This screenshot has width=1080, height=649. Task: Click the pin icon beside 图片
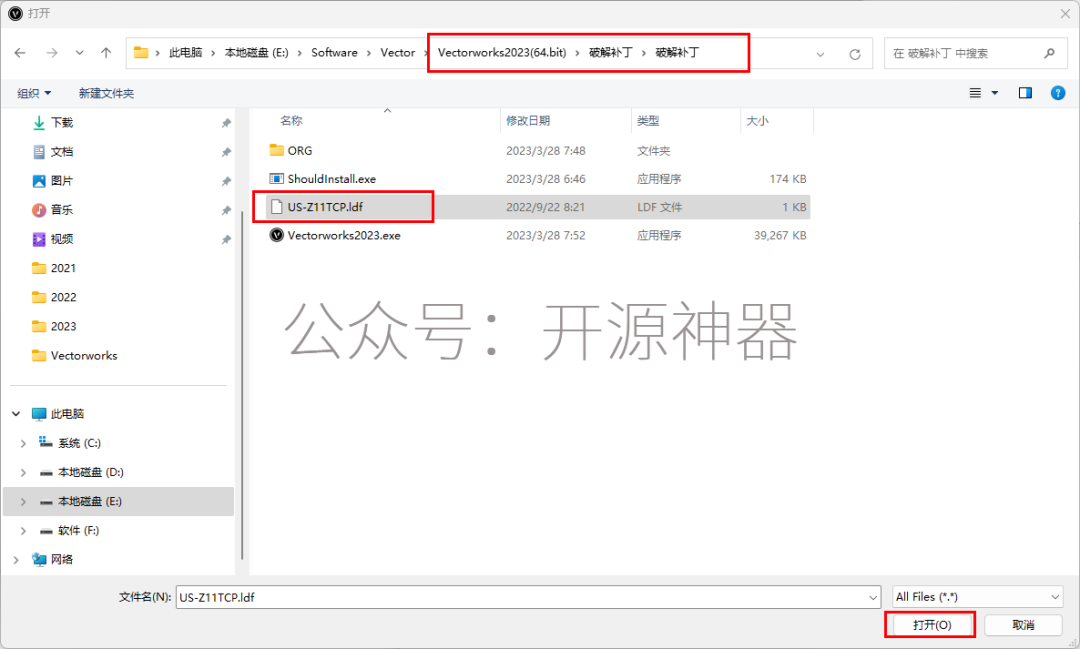pos(226,181)
